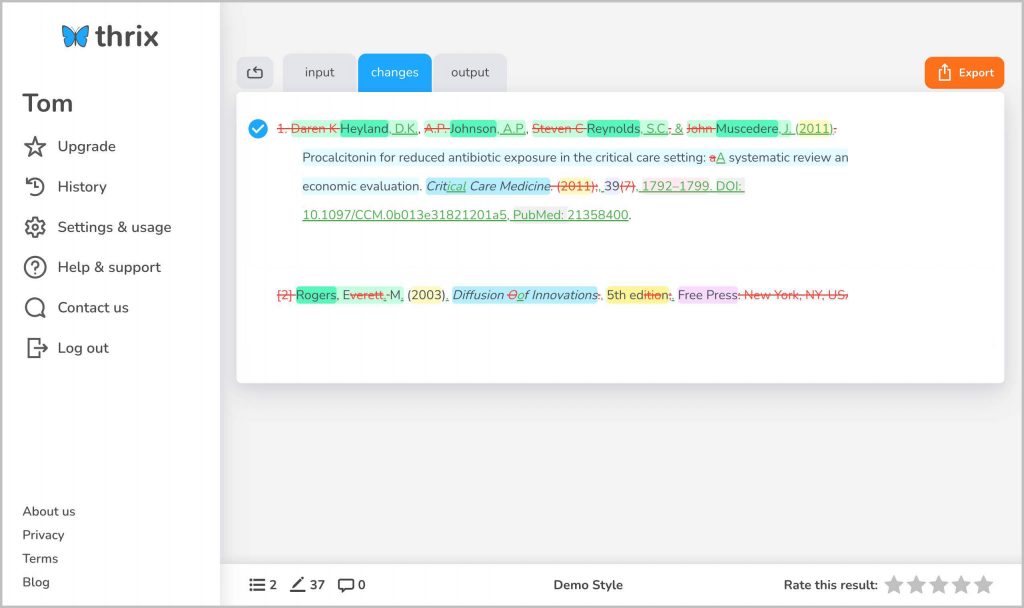Switch to the output tab
The width and height of the screenshot is (1024, 608).
pyautogui.click(x=470, y=73)
